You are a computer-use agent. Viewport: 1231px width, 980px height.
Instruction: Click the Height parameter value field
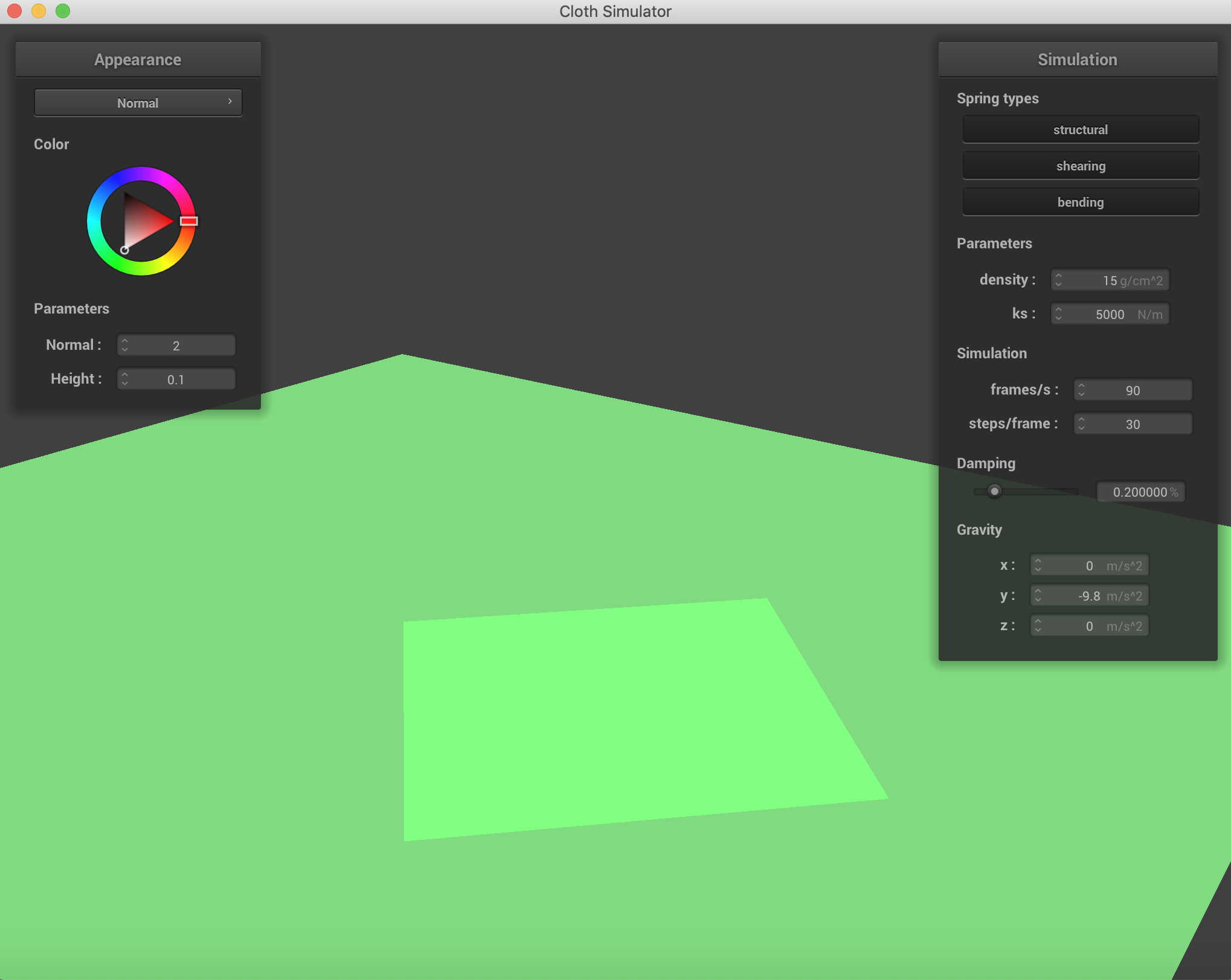click(176, 379)
